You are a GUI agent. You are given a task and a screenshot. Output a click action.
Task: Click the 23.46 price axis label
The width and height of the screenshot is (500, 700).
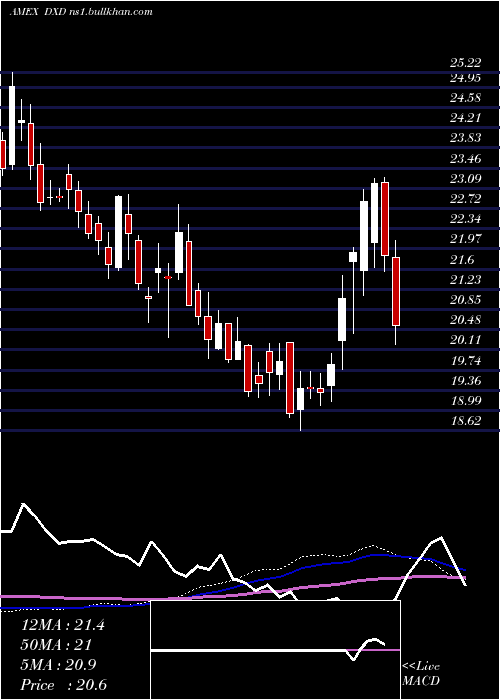click(x=465, y=158)
